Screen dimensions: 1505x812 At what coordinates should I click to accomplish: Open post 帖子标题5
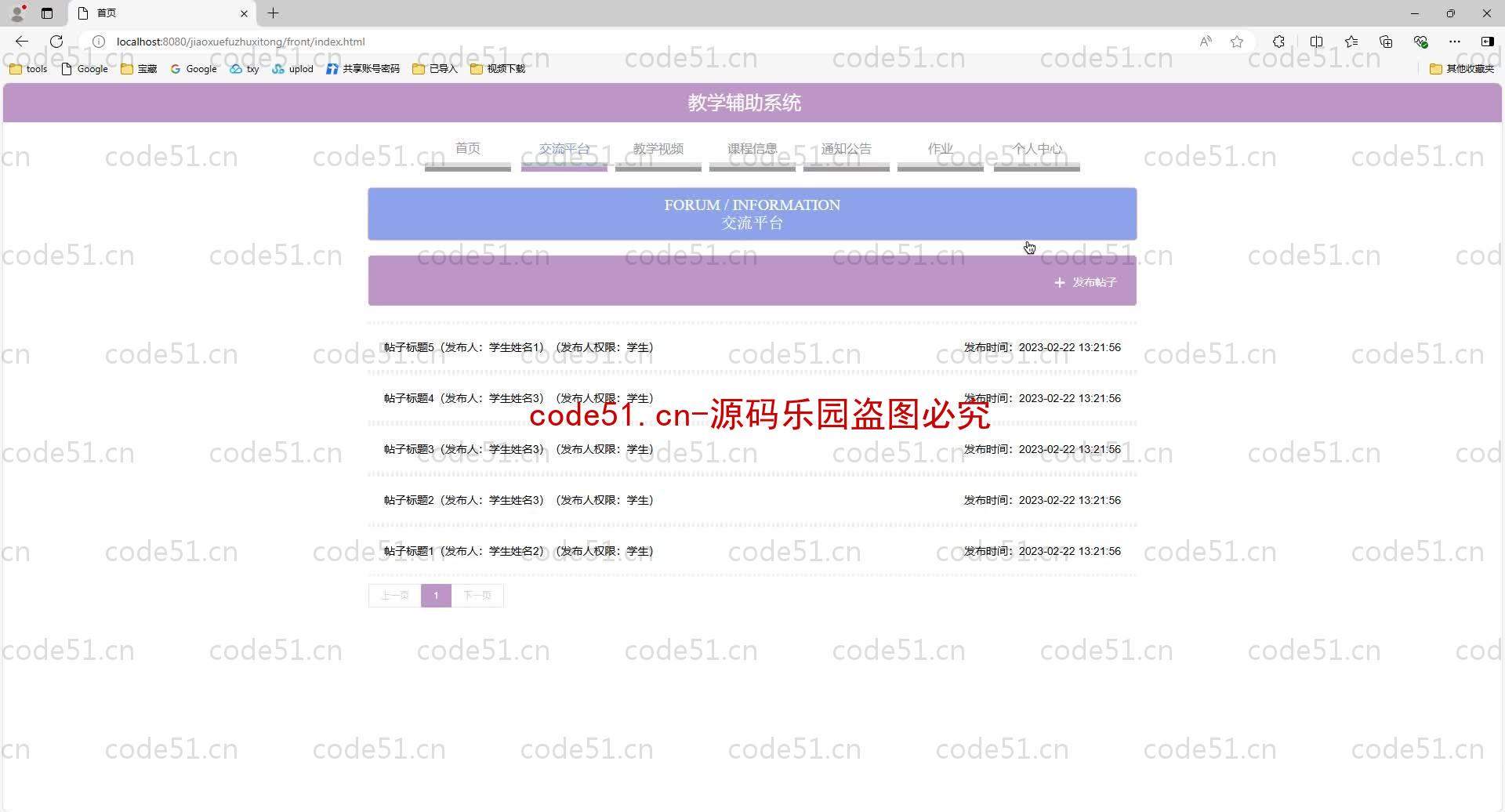point(752,347)
